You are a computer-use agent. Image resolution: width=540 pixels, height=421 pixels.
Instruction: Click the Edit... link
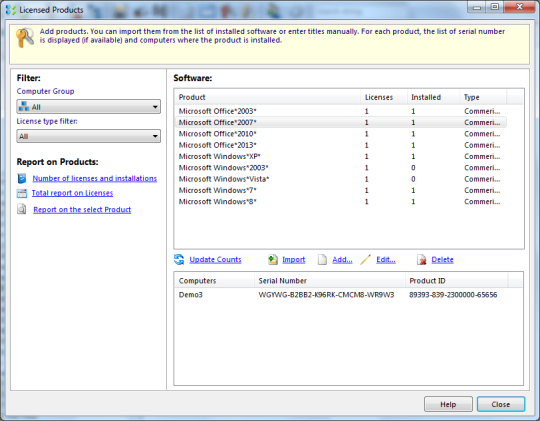(x=386, y=259)
